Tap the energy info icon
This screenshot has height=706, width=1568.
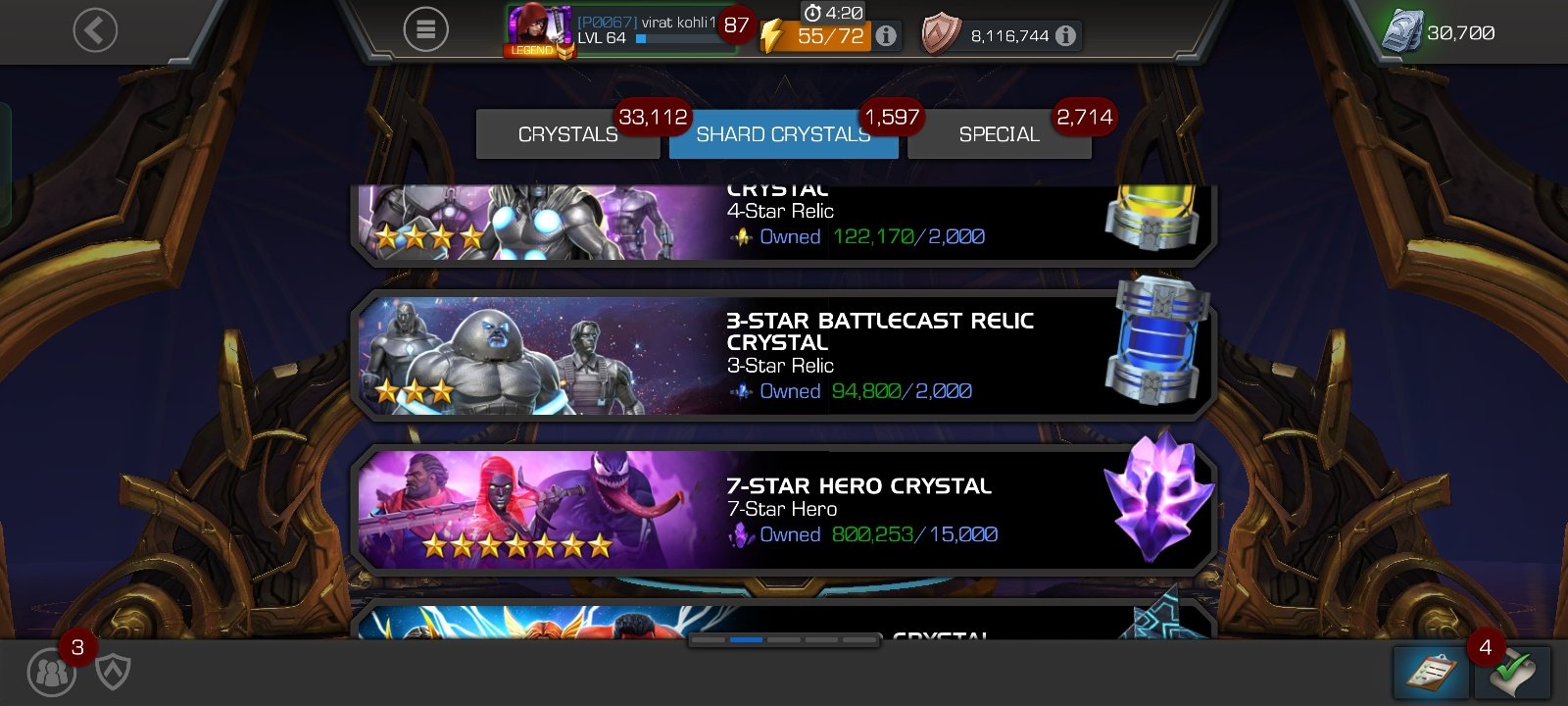click(886, 36)
